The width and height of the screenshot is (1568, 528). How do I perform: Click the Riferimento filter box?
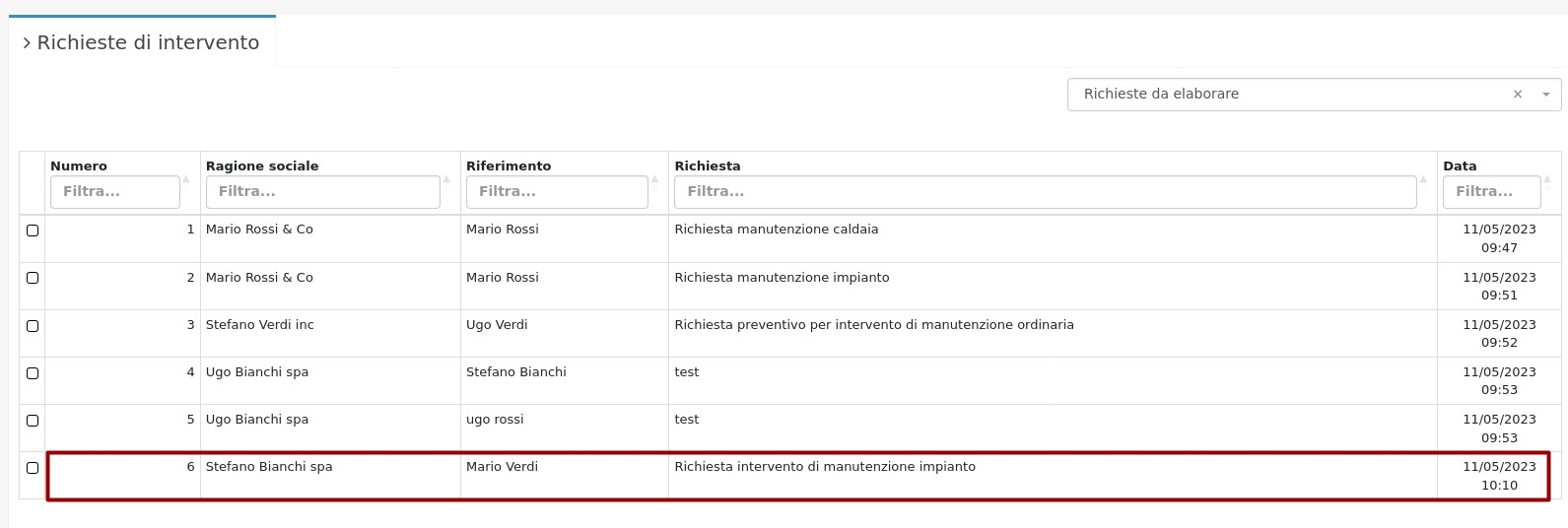(x=557, y=192)
